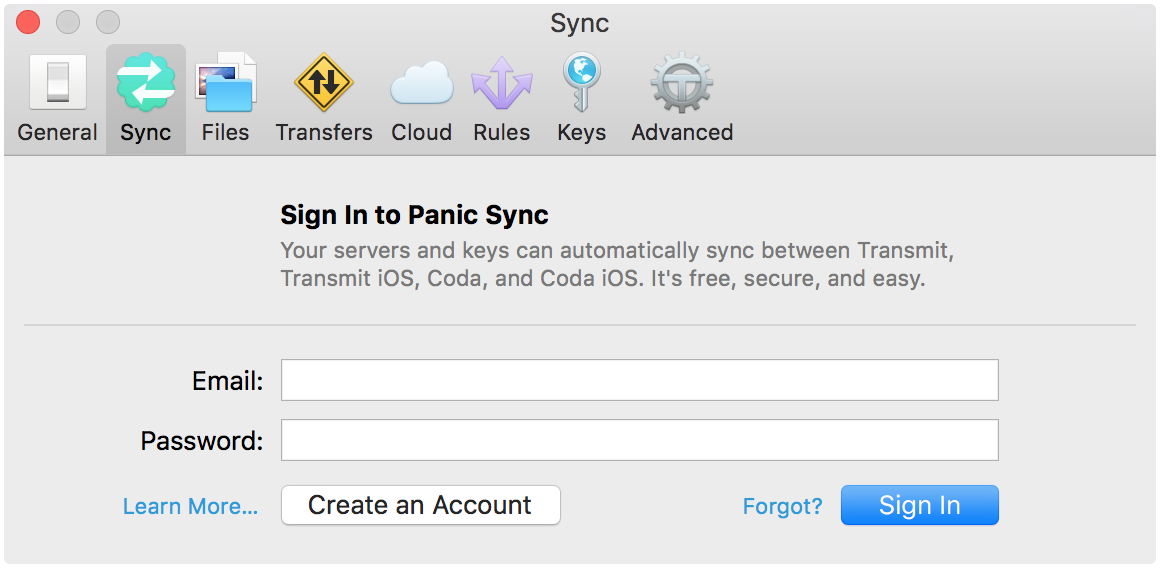This screenshot has width=1160, height=568.
Task: Open Rules via purple arrows icon
Action: click(501, 84)
